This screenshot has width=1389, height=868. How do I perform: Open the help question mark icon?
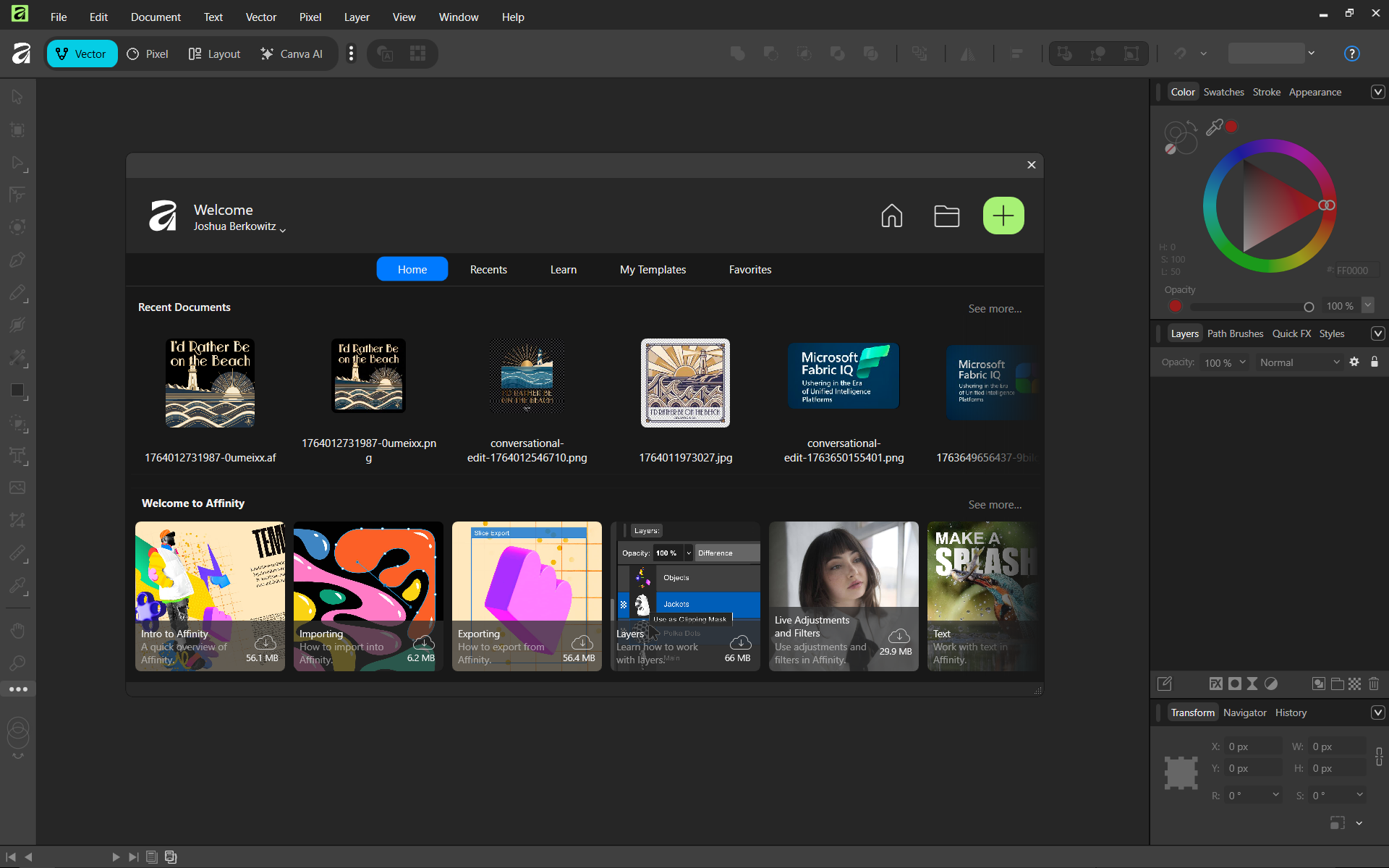1351,54
